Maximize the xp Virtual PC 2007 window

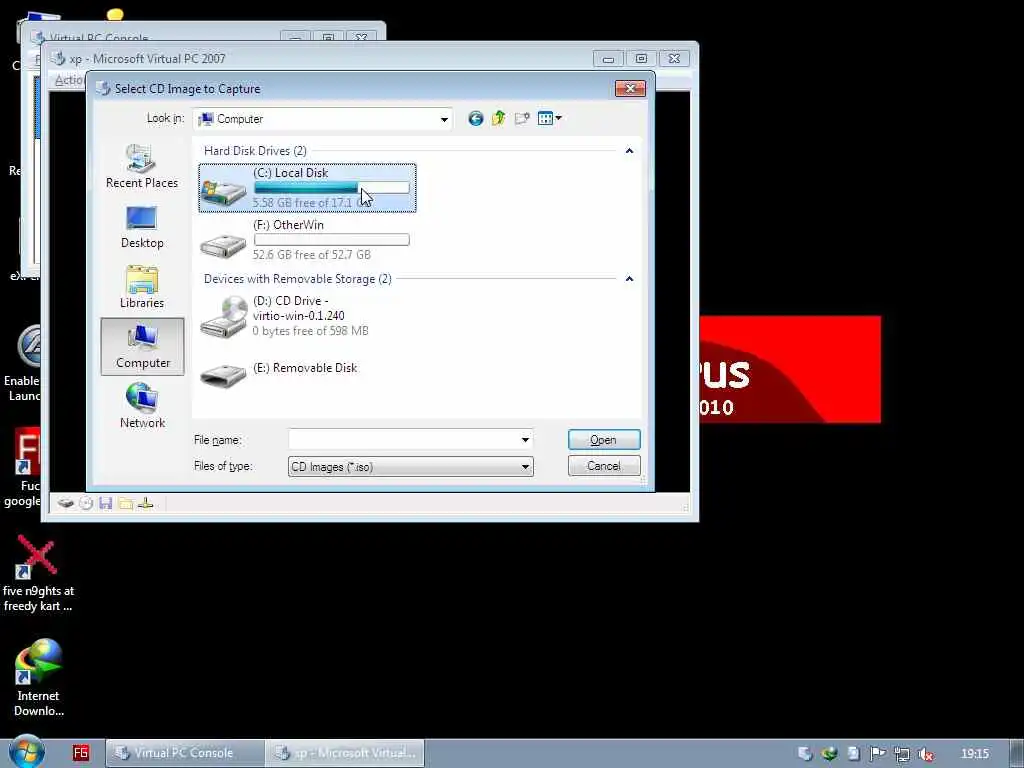click(641, 59)
